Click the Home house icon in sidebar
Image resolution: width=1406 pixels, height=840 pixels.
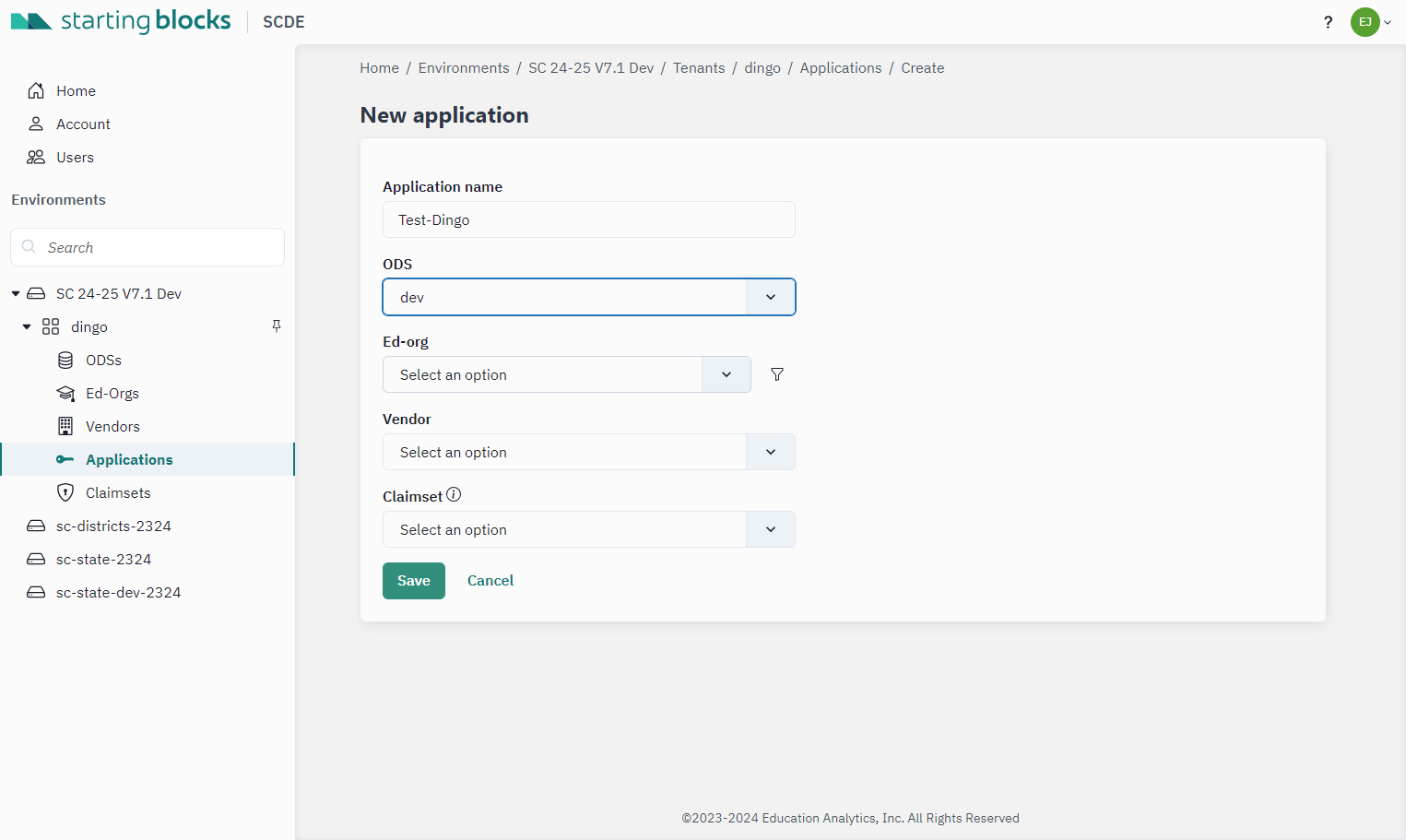point(36,90)
